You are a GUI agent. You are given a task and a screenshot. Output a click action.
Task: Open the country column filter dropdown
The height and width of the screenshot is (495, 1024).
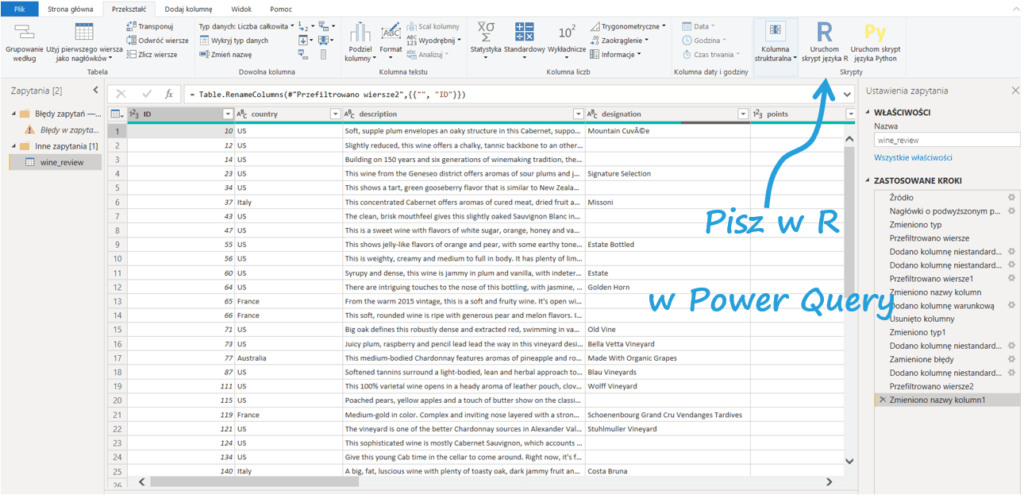point(334,114)
